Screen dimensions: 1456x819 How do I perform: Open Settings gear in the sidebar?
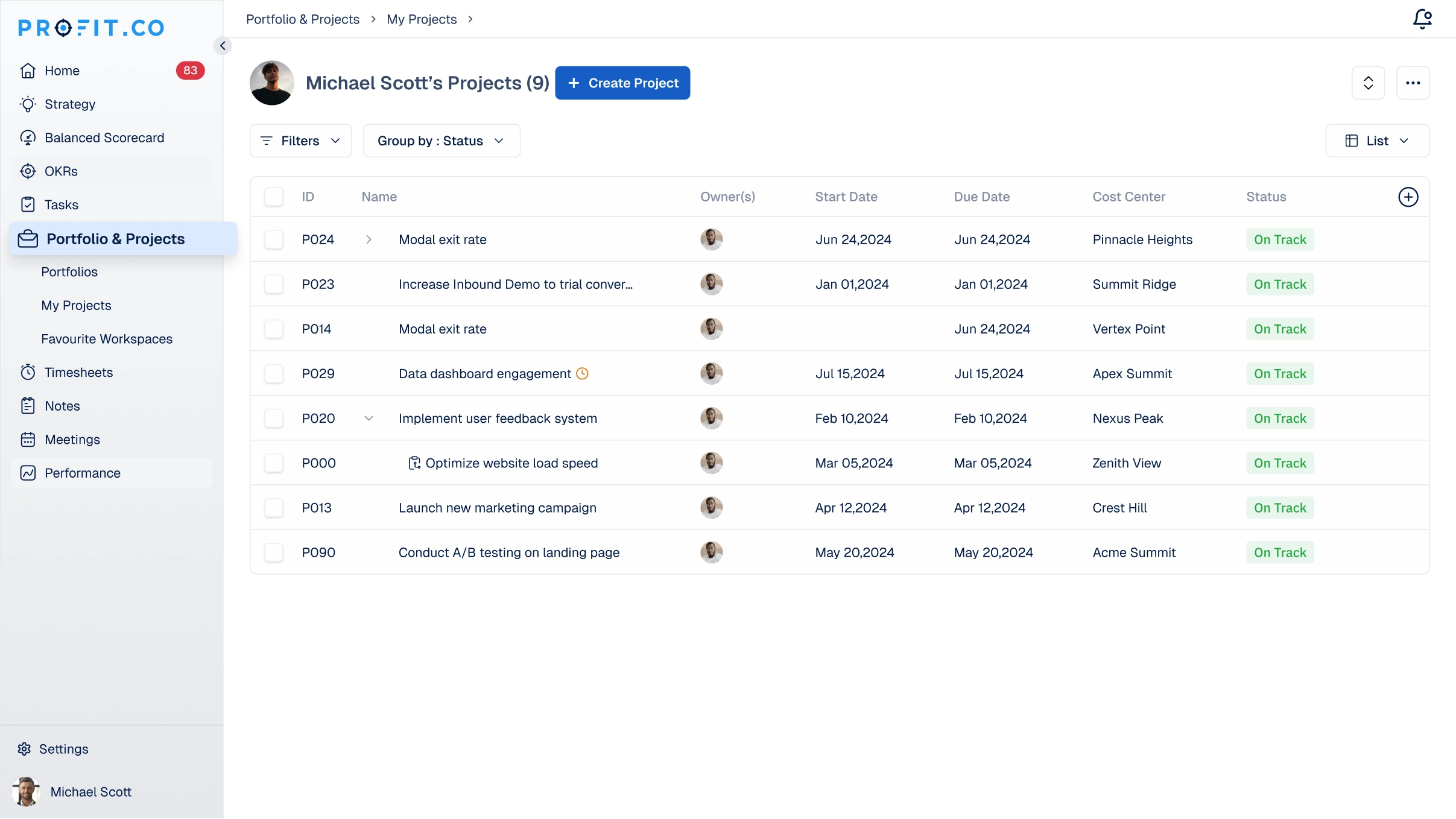24,749
